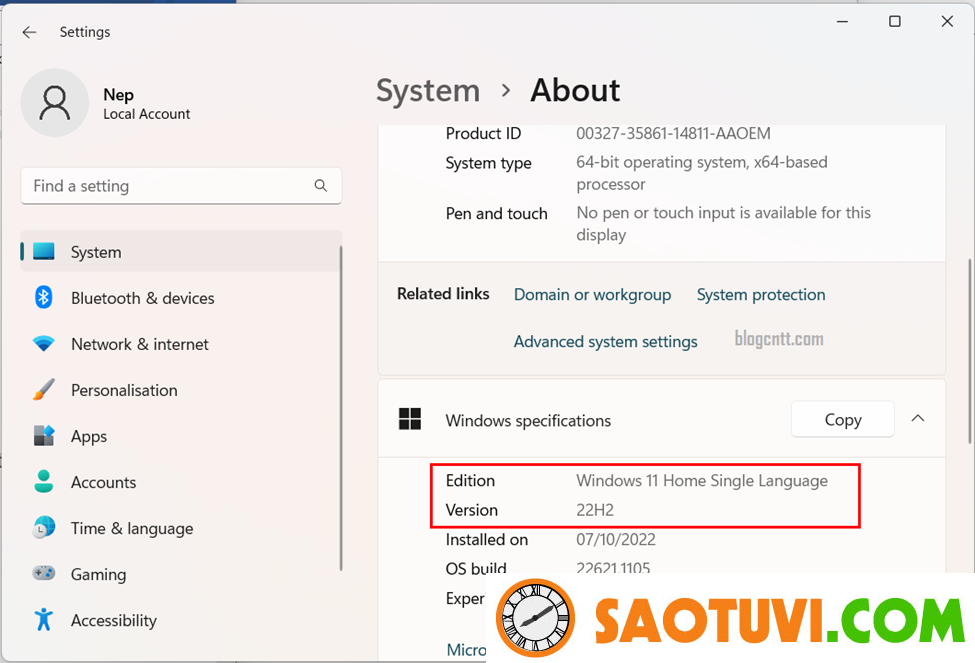Click the Nep user profile avatar
The height and width of the screenshot is (663, 975).
55,103
